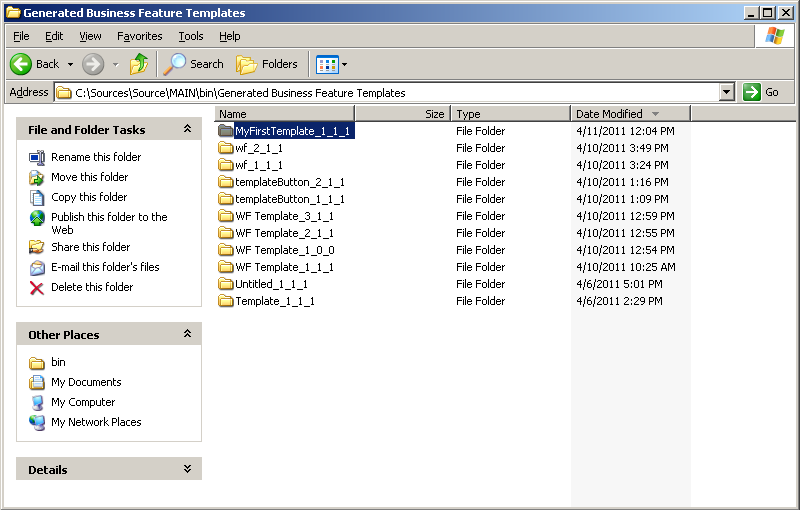800x510 pixels.
Task: Open the Search magnifier icon
Action: [174, 64]
